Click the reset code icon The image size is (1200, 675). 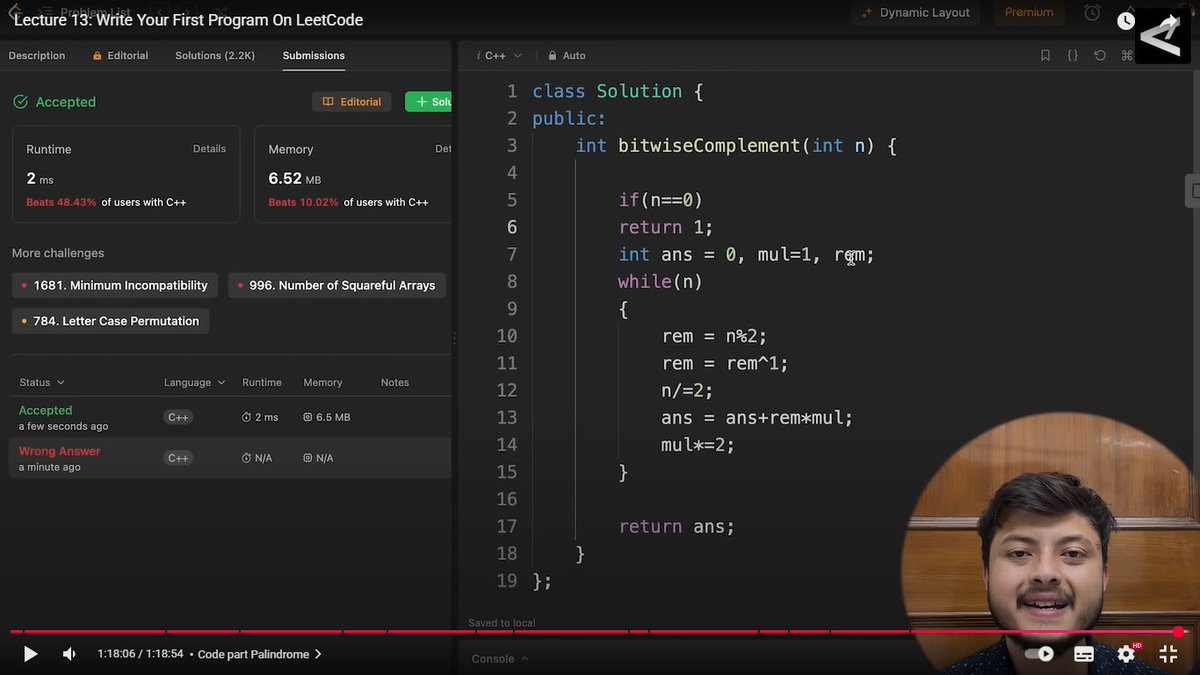click(x=1100, y=56)
